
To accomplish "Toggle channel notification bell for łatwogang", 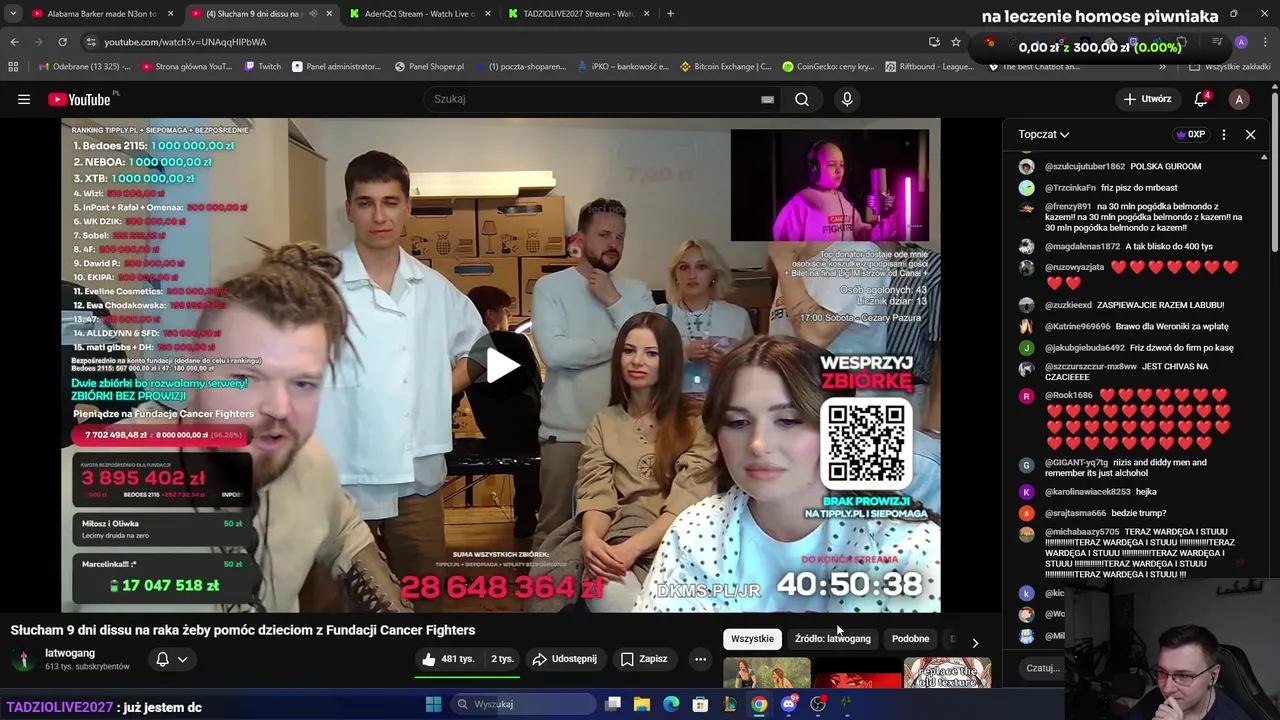I will point(162,659).
